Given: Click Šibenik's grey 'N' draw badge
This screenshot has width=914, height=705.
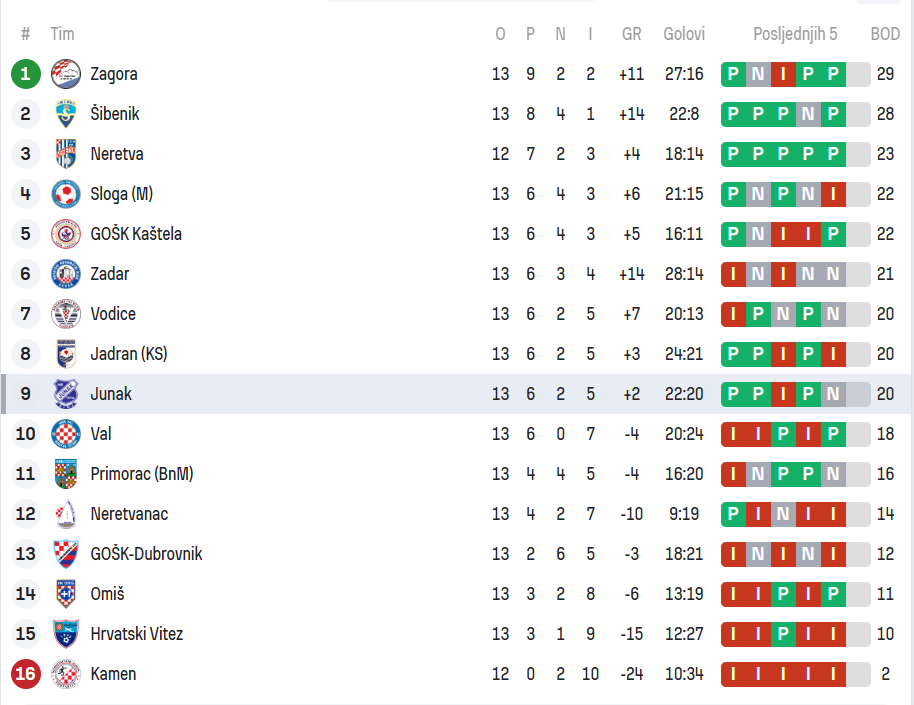Looking at the screenshot, I should tap(808, 114).
